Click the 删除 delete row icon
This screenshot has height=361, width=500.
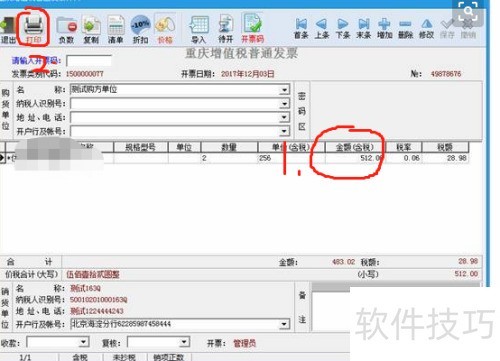tap(405, 28)
